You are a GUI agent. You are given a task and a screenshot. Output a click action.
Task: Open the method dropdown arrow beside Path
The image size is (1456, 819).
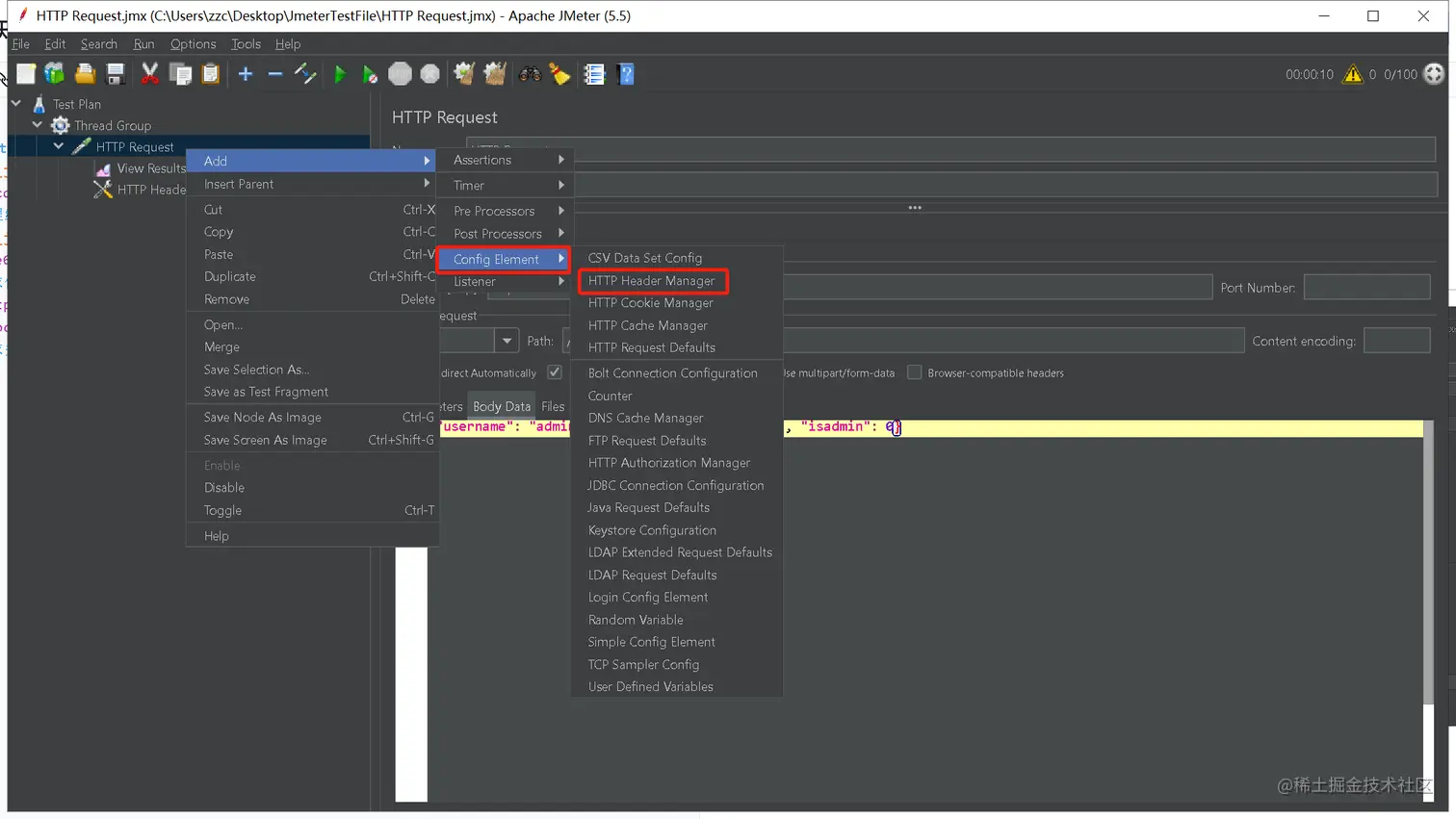(507, 341)
